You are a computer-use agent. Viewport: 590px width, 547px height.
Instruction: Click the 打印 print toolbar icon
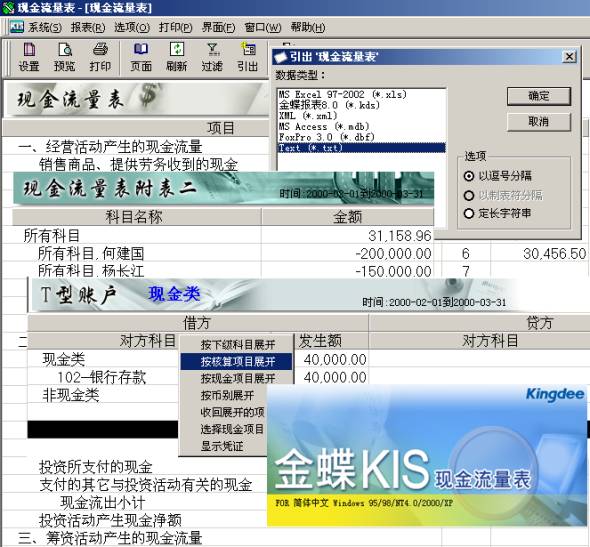100,57
